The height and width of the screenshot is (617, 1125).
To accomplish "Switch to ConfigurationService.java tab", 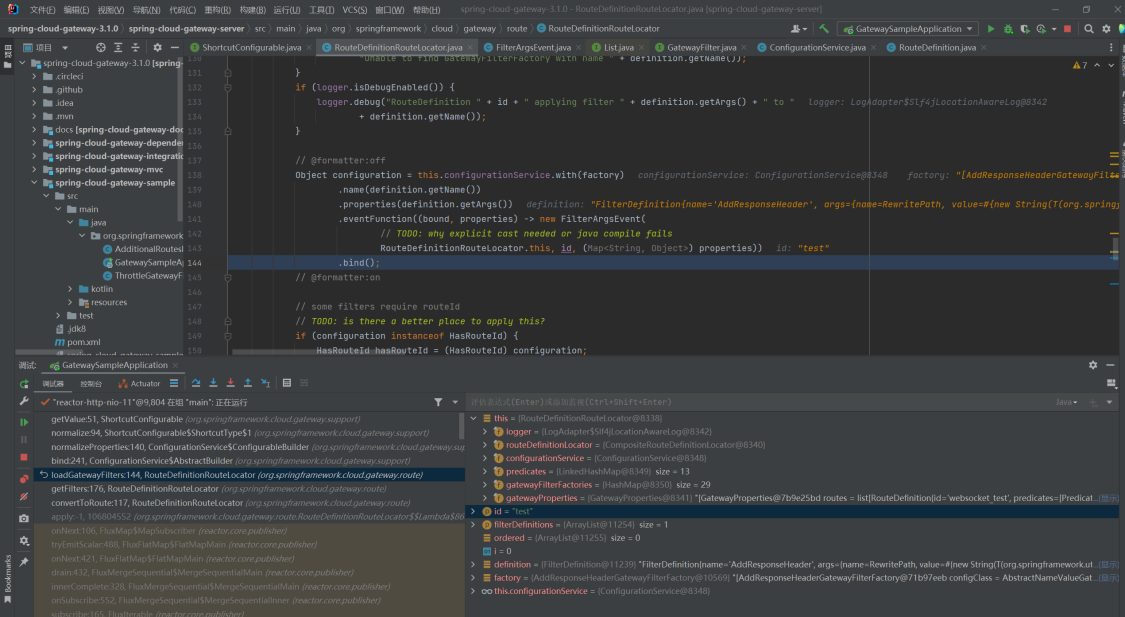I will 816,47.
